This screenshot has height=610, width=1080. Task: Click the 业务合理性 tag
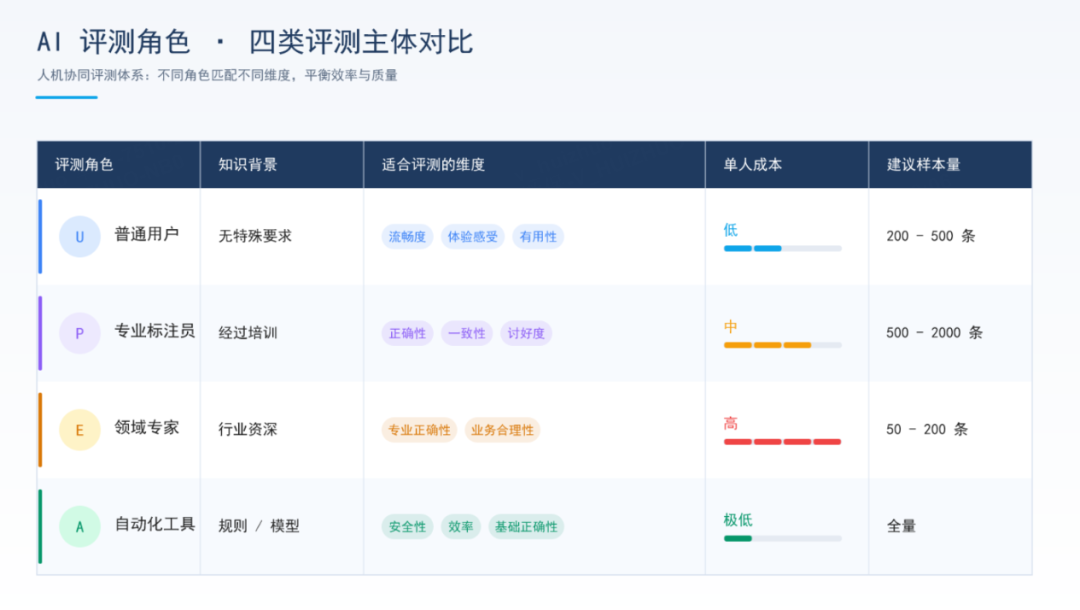[x=502, y=430]
